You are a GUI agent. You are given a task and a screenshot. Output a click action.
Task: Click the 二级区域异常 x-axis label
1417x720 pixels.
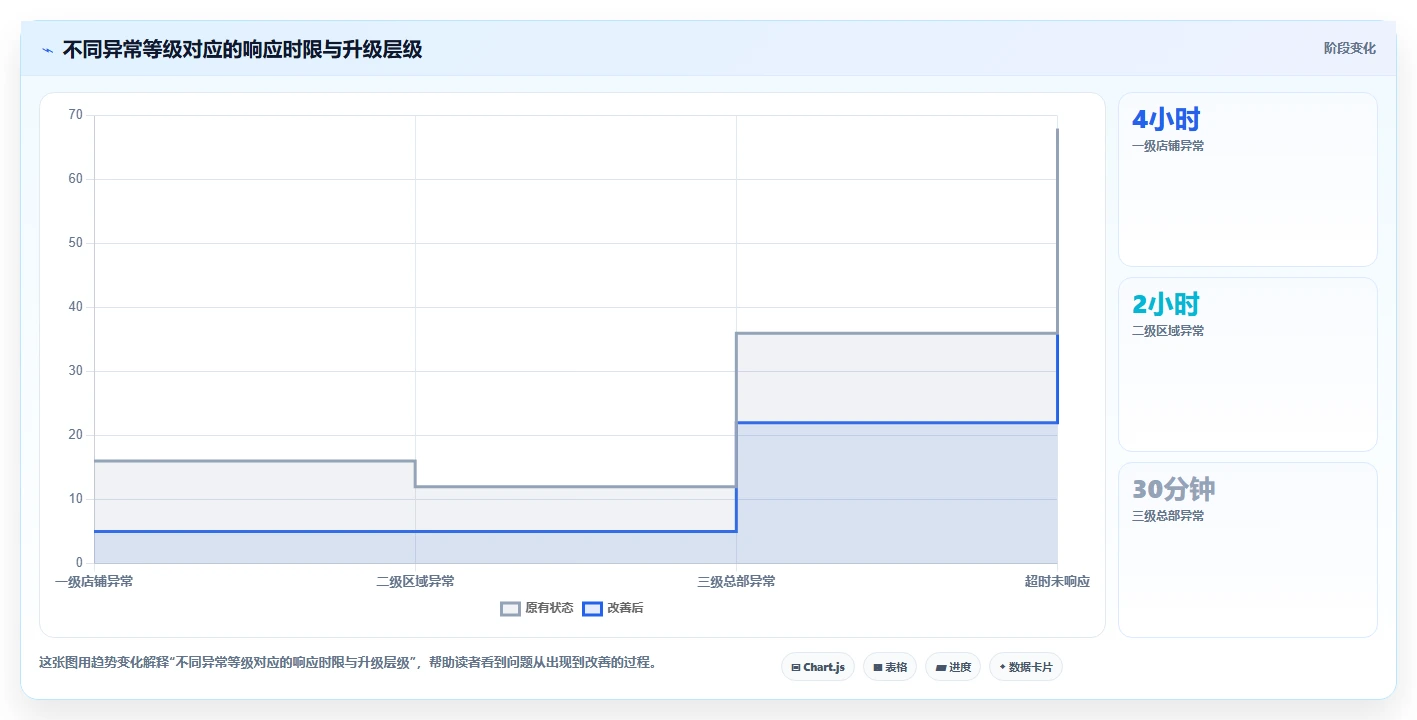click(415, 581)
